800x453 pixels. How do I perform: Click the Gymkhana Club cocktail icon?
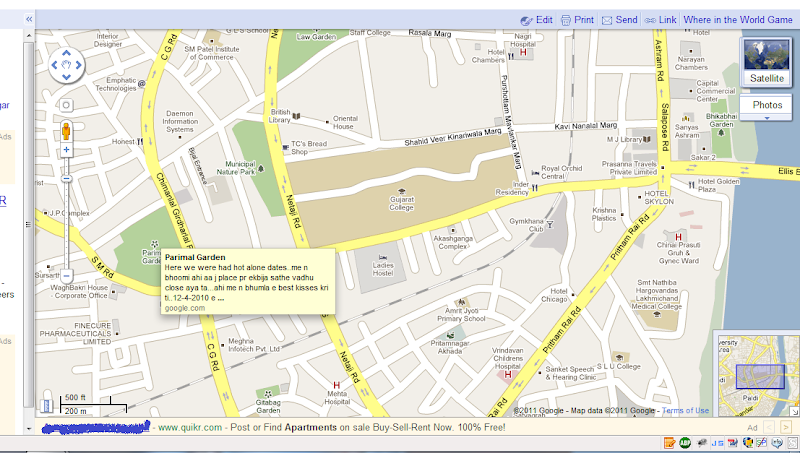coord(550,224)
